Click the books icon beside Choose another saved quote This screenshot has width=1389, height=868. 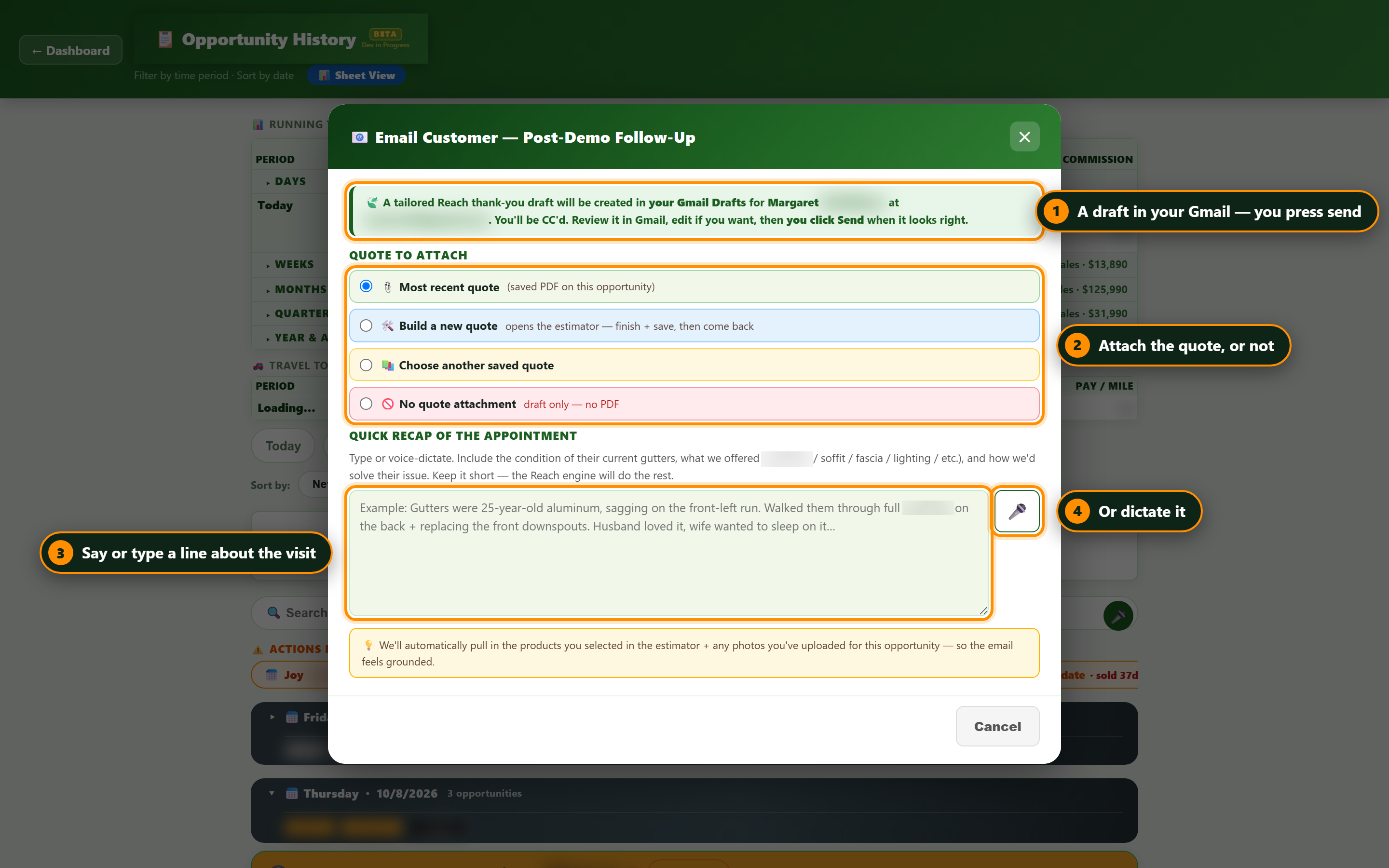pos(388,365)
